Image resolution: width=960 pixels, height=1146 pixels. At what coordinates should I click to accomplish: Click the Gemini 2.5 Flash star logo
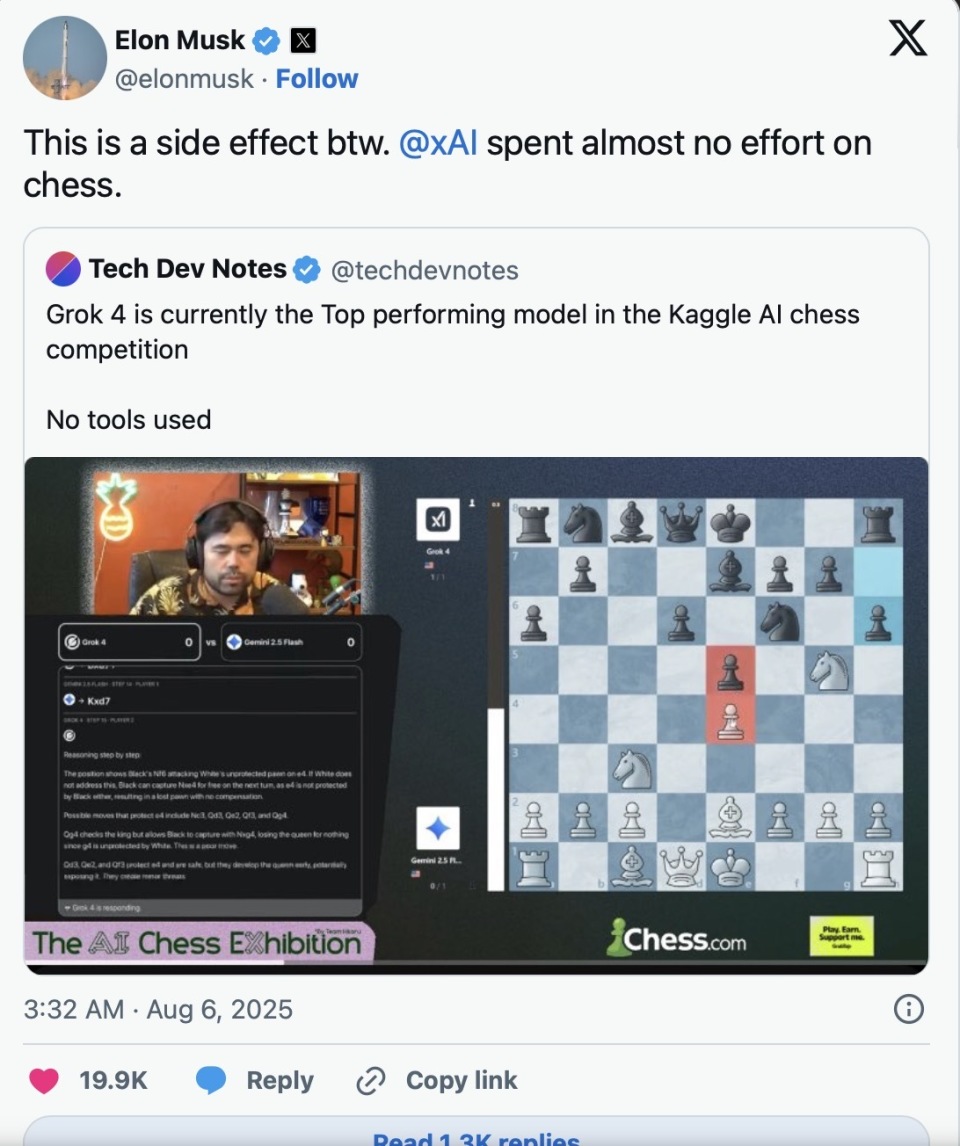438,828
